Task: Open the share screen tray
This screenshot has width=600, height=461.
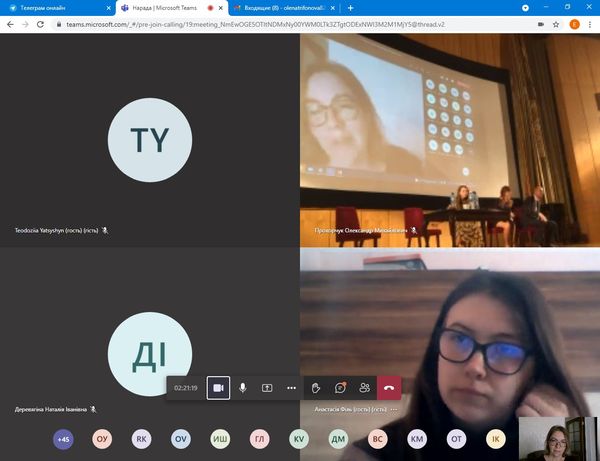Action: tap(267, 388)
